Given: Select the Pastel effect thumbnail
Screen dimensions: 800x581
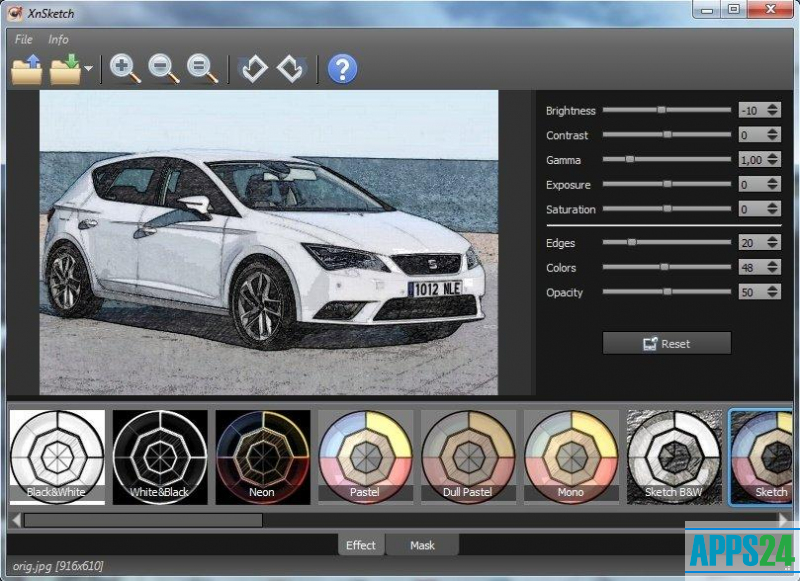Looking at the screenshot, I should point(366,457).
